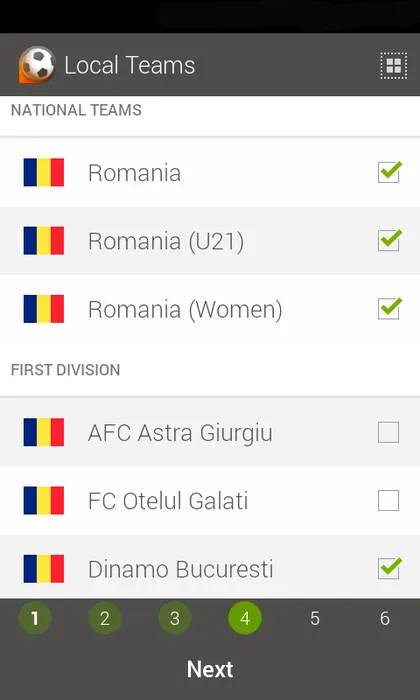This screenshot has height=700, width=420.
Task: Select the AFC Astra Giurgiu team name
Action: 180,433
